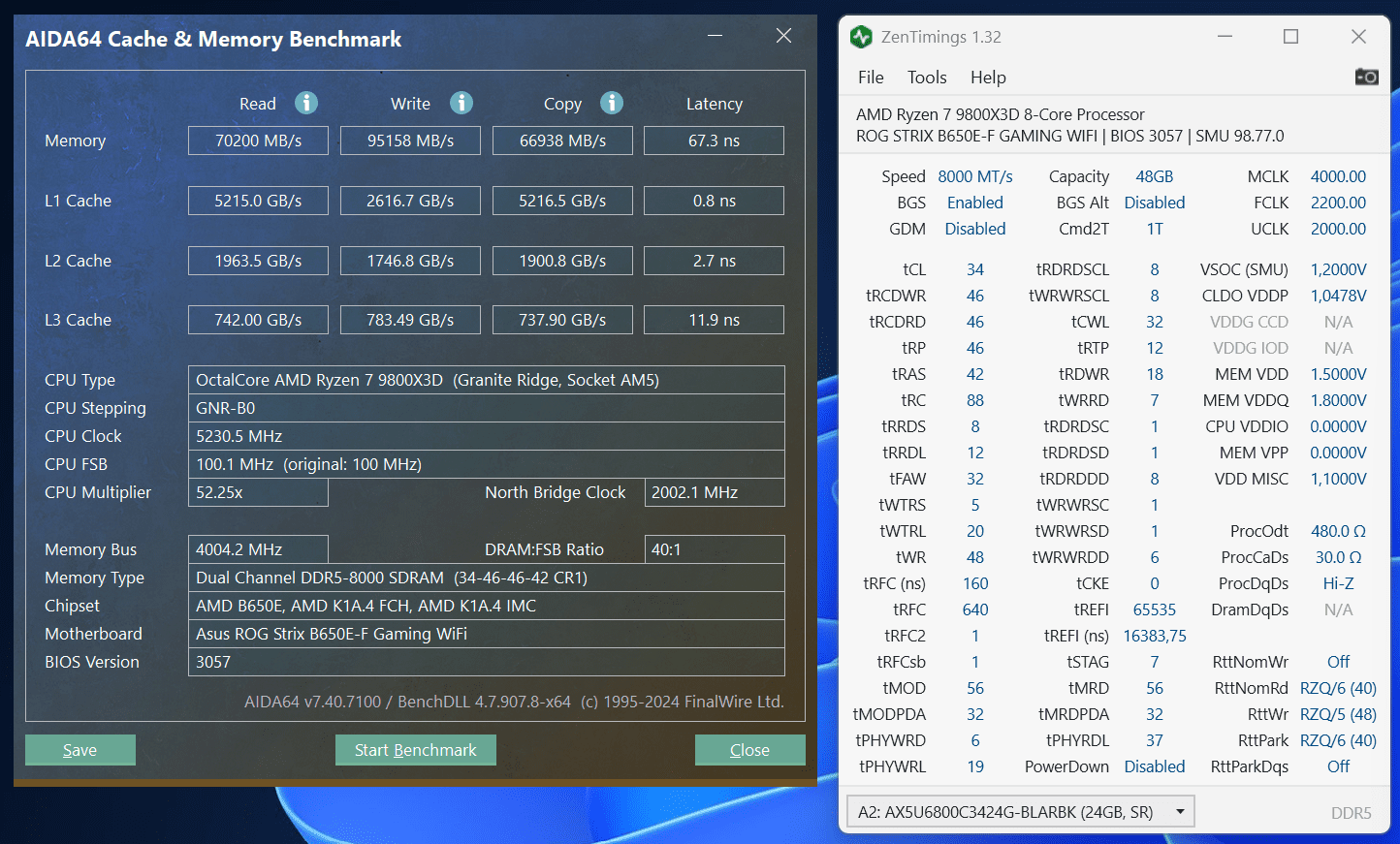Open the Help menu in ZenTimings

pos(988,78)
